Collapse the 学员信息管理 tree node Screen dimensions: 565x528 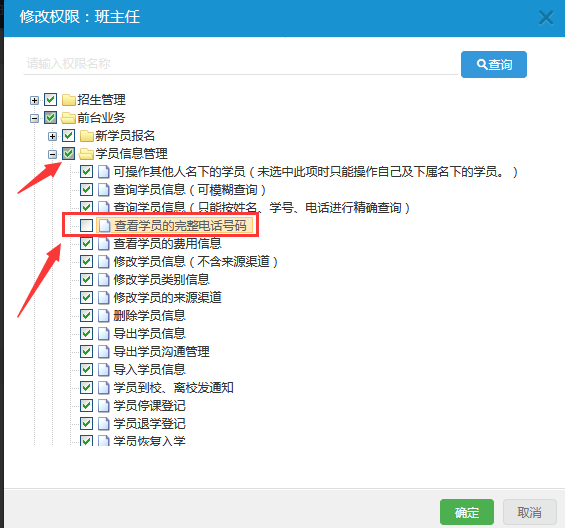click(52, 154)
